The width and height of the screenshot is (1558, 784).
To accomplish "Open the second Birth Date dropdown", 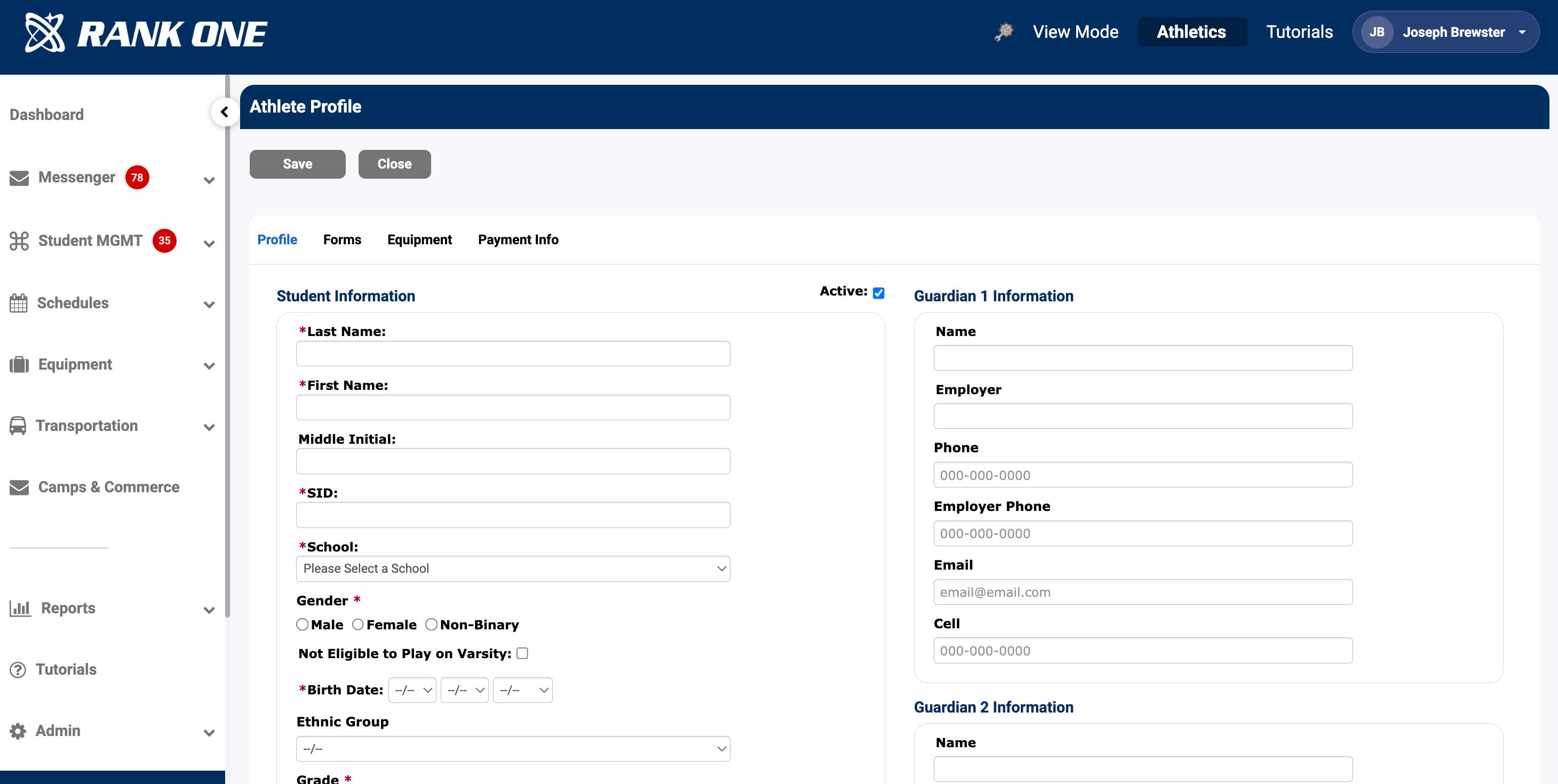I will [465, 690].
